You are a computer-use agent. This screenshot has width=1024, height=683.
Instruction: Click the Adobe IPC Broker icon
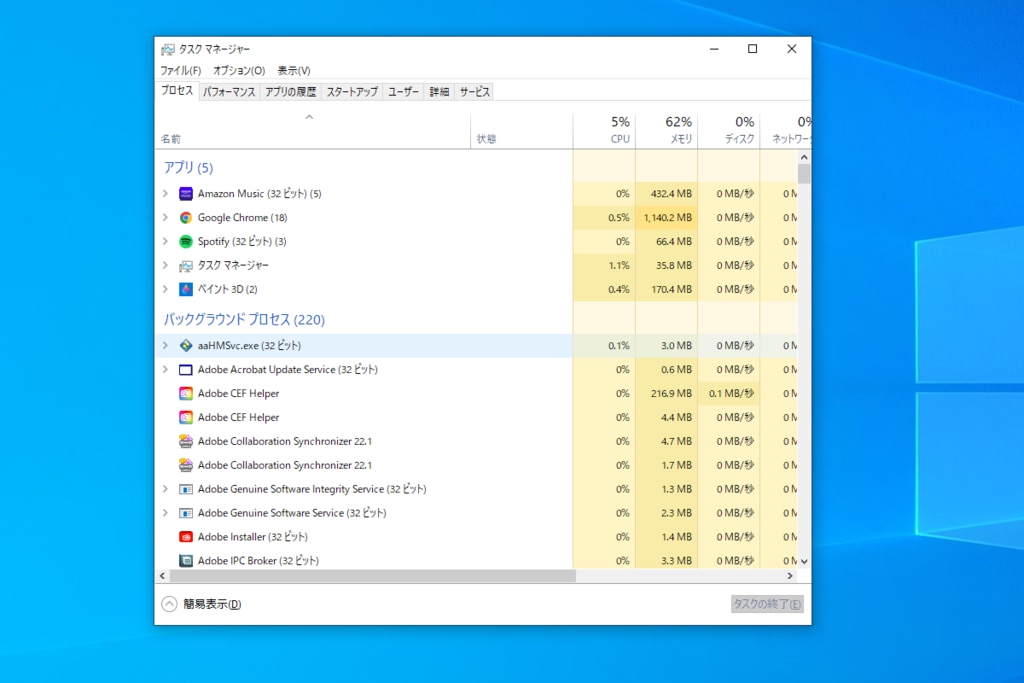point(185,560)
